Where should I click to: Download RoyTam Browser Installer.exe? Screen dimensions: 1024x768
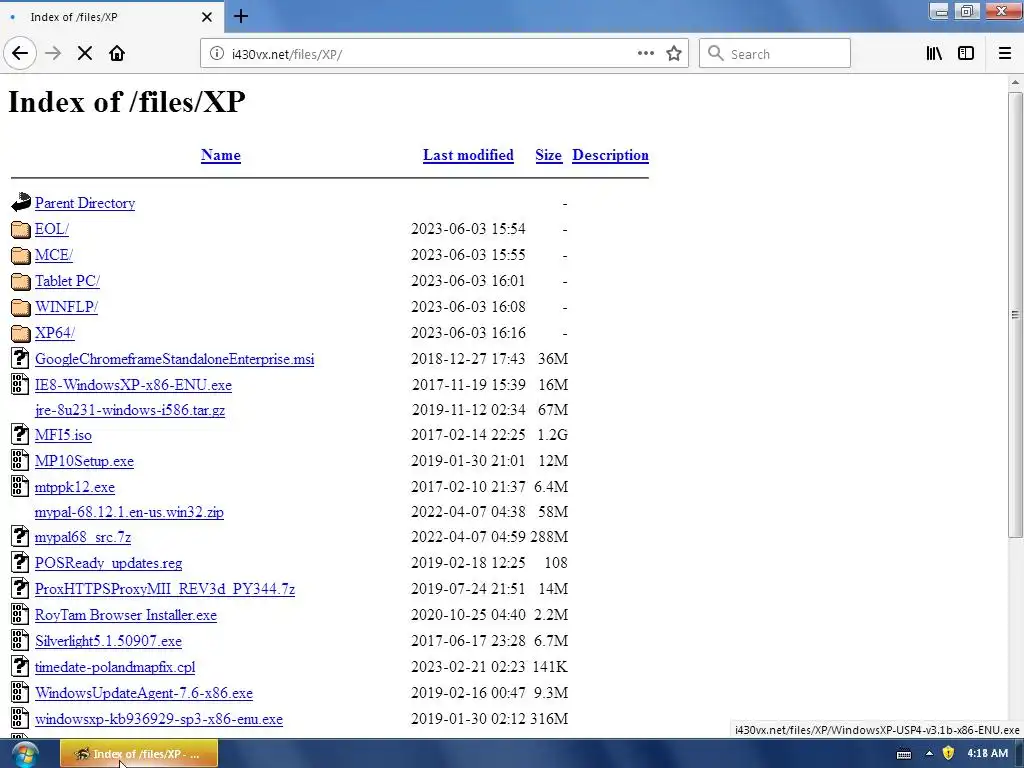point(125,615)
